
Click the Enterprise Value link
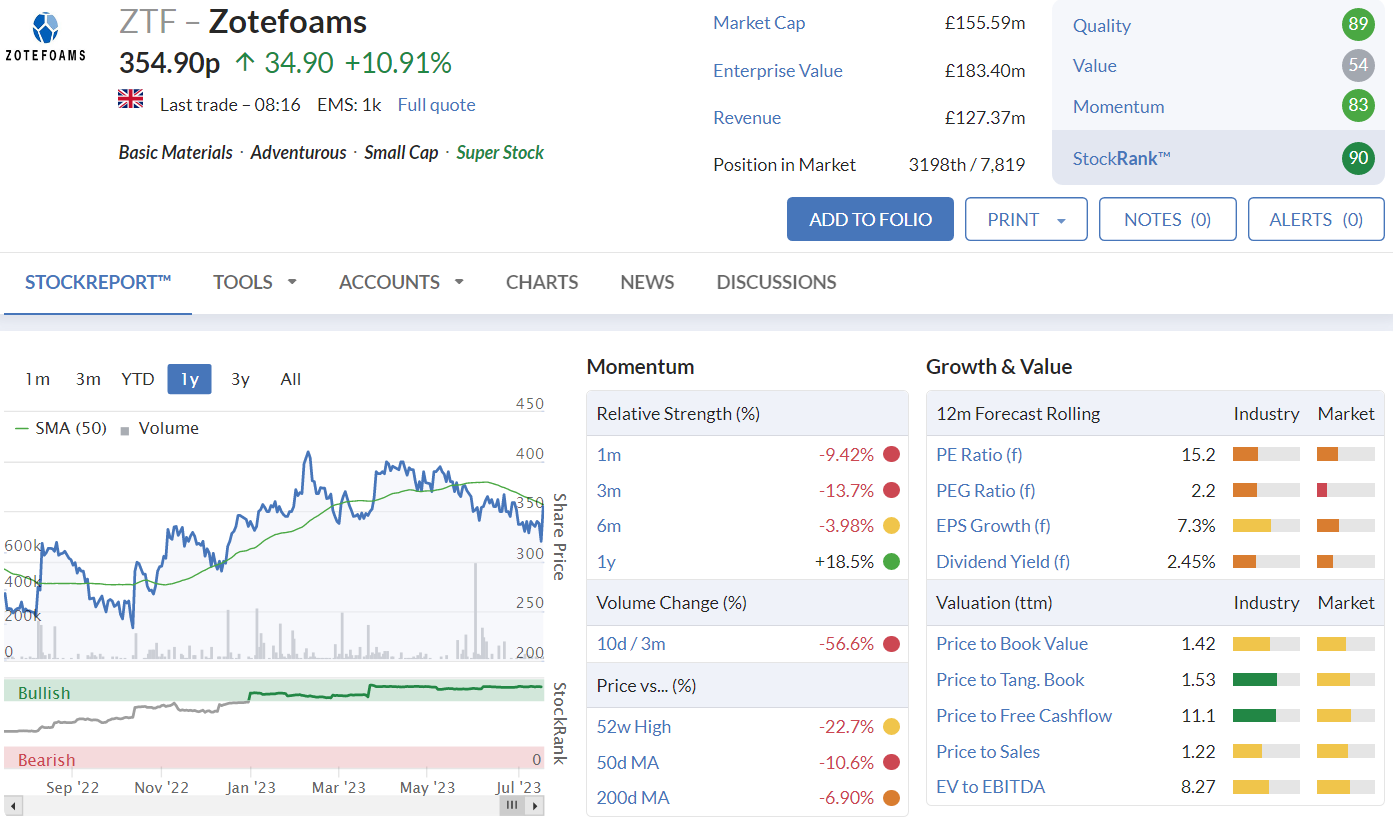point(778,71)
